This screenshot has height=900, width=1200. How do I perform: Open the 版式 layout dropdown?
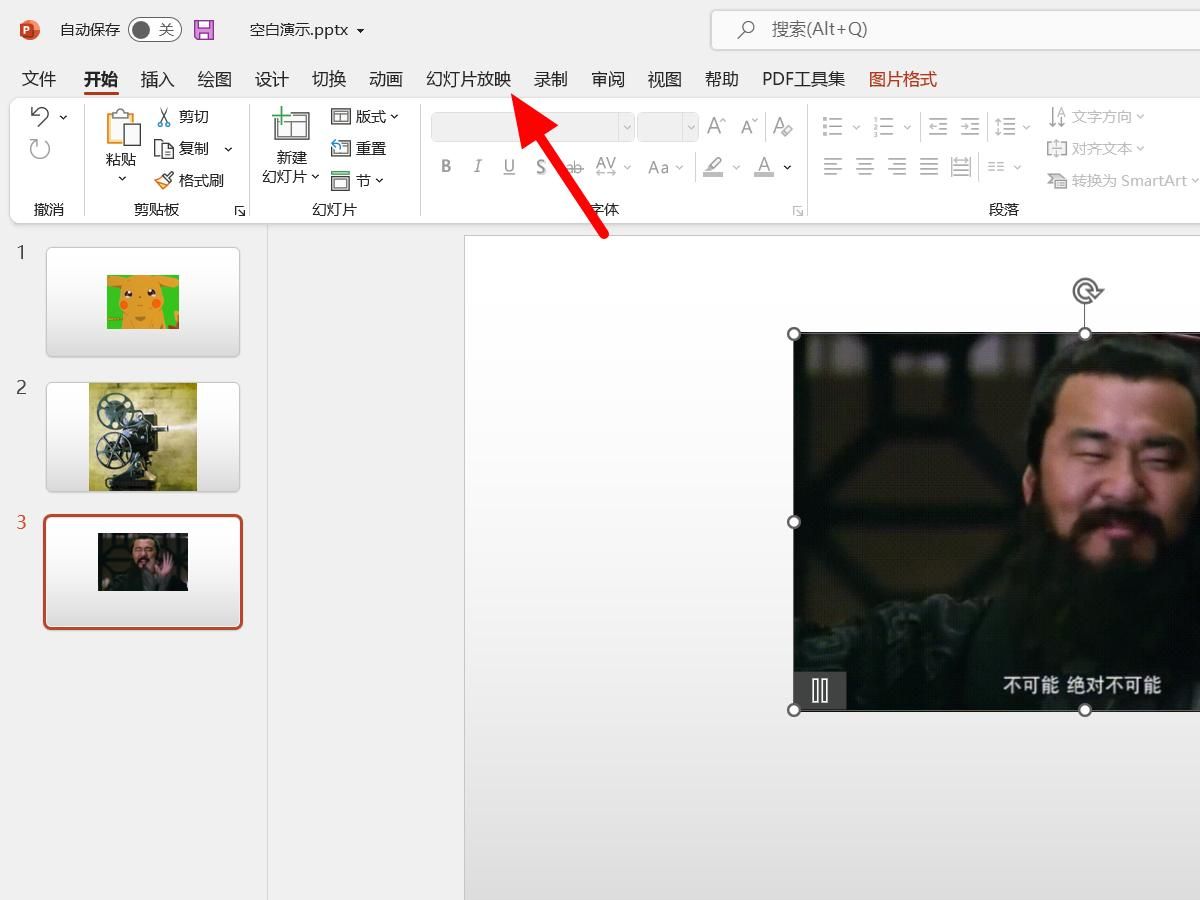pos(365,117)
